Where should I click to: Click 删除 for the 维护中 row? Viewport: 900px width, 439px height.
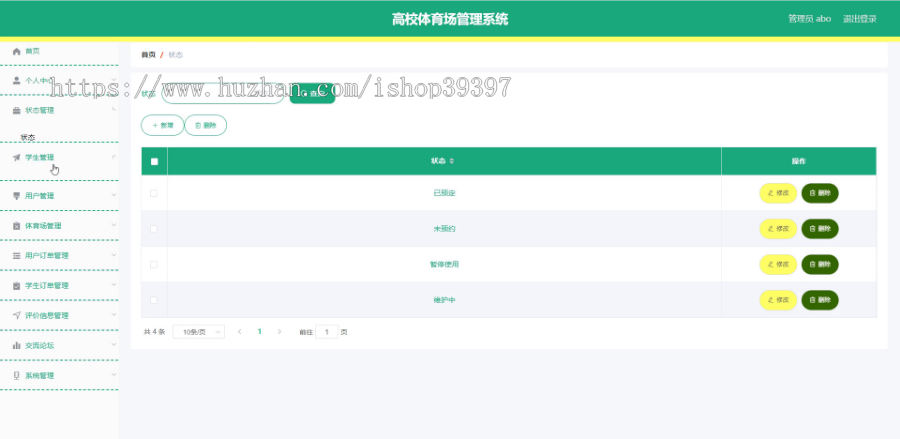[820, 300]
